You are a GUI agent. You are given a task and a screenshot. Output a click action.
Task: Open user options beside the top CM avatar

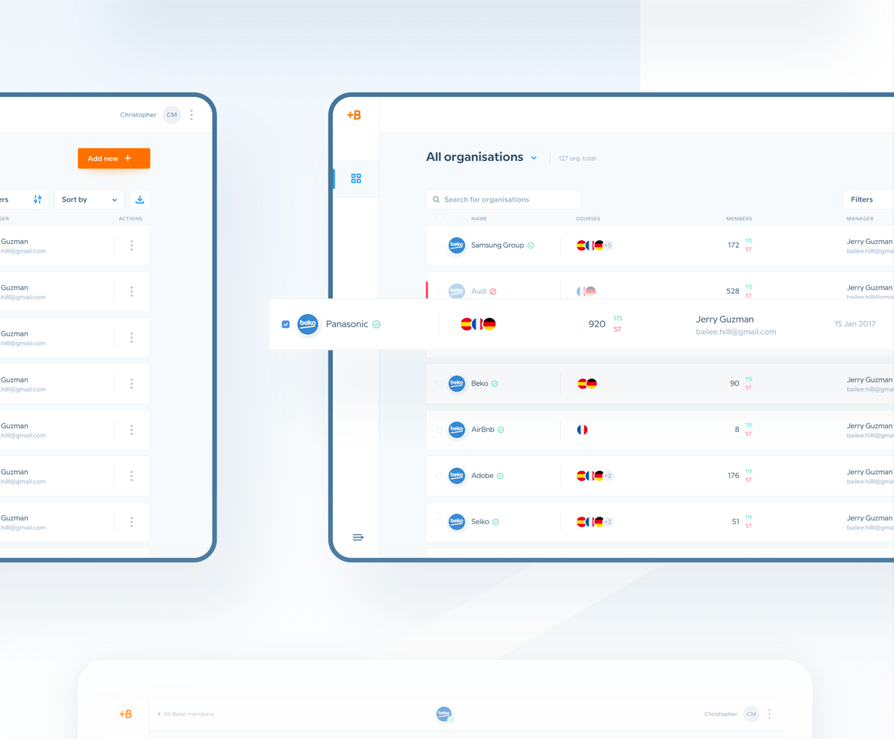pyautogui.click(x=192, y=115)
